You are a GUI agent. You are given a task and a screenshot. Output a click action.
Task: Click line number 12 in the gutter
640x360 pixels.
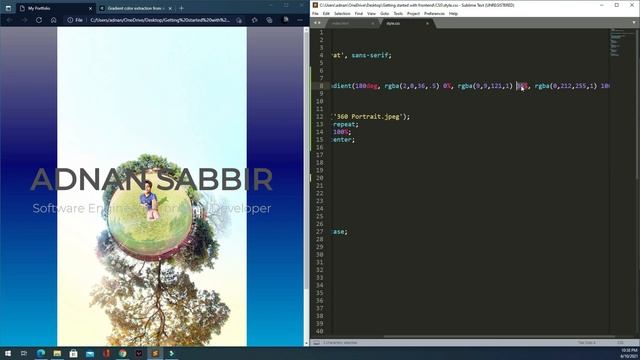[320, 116]
